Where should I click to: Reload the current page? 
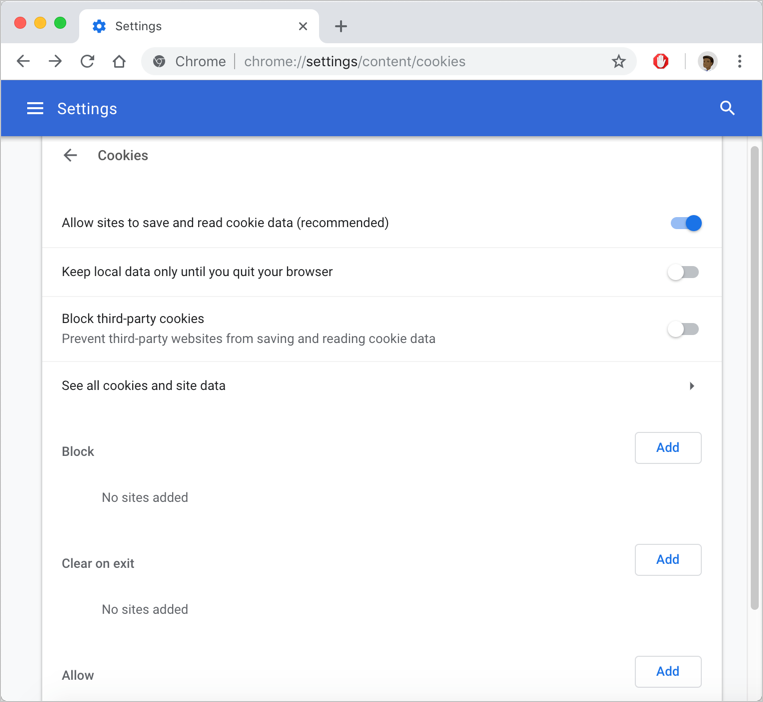[87, 61]
